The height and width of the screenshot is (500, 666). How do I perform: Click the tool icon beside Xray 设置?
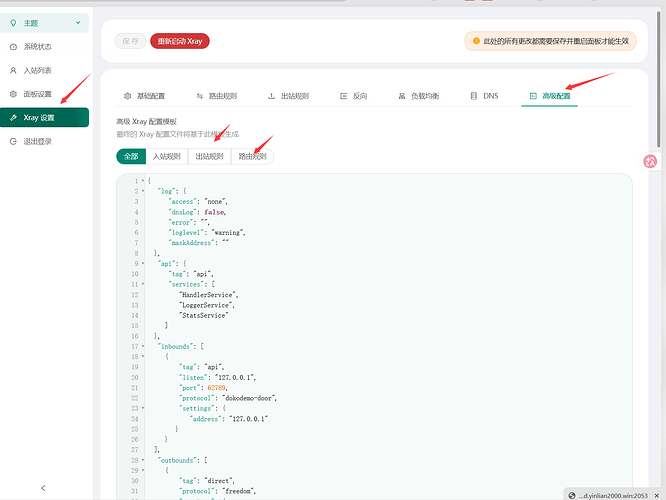pyautogui.click(x=13, y=118)
